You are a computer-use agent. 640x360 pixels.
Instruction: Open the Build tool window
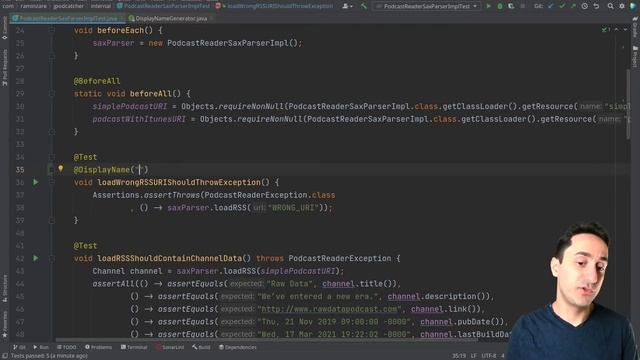pyautogui.click(x=201, y=347)
